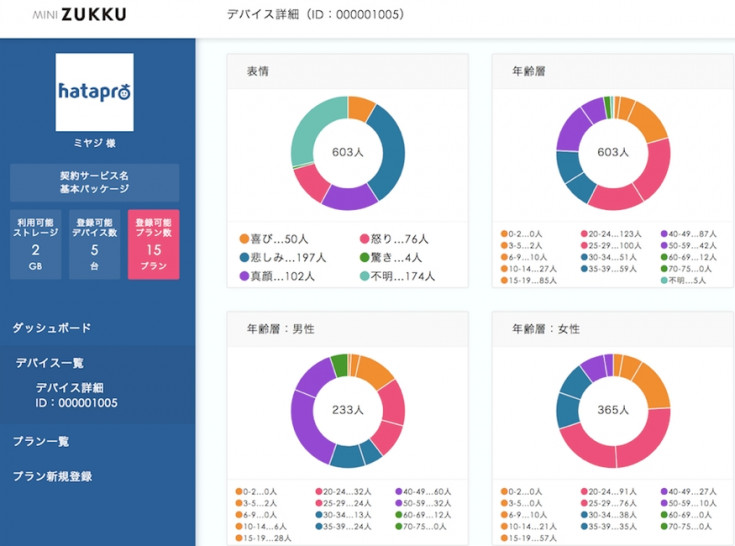Hide 25-29 series in 年齢層：女性 legend
This screenshot has width=735, height=546.
(x=585, y=503)
